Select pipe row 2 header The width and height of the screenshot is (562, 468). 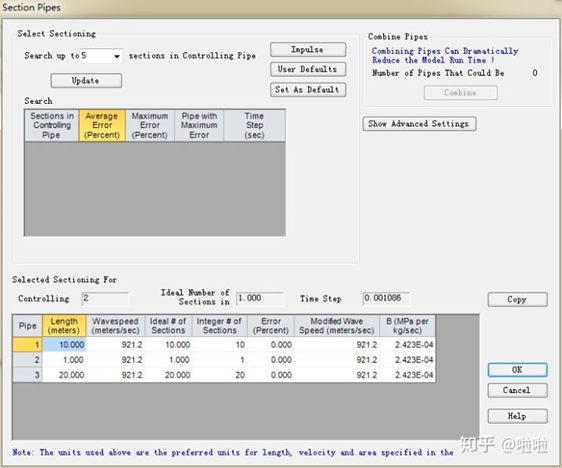click(28, 360)
